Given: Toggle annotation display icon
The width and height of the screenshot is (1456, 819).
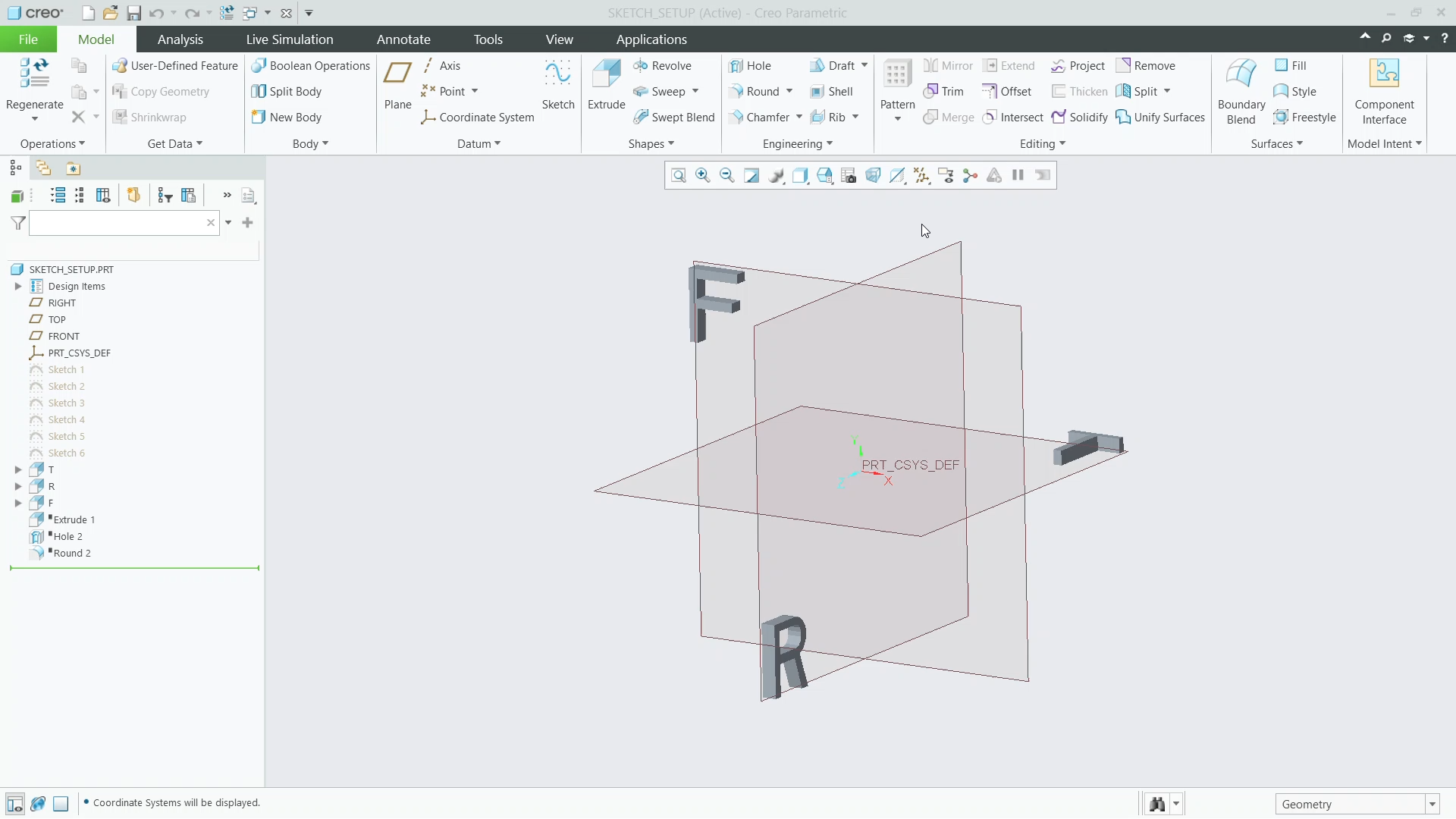Looking at the screenshot, I should pos(946,176).
